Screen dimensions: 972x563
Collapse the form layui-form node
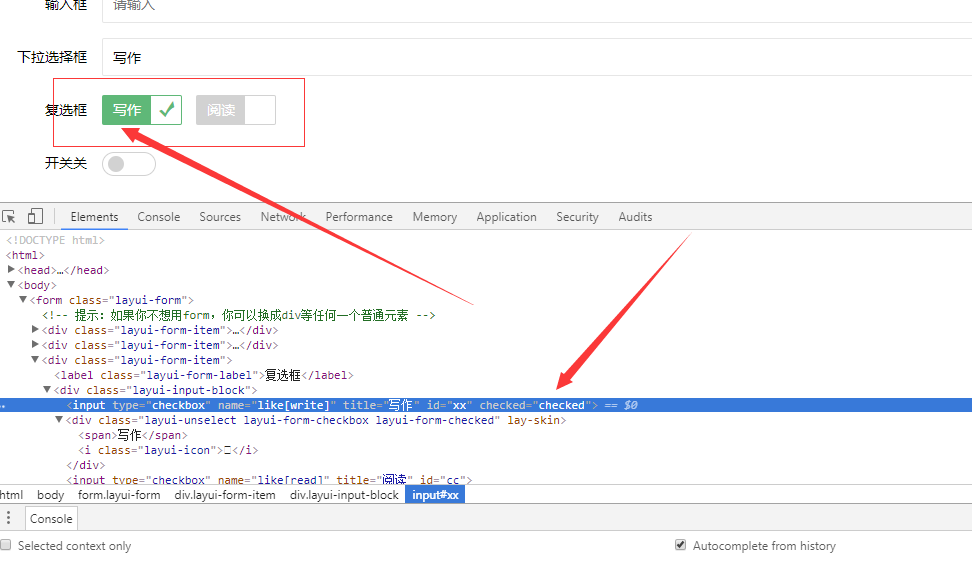point(23,299)
